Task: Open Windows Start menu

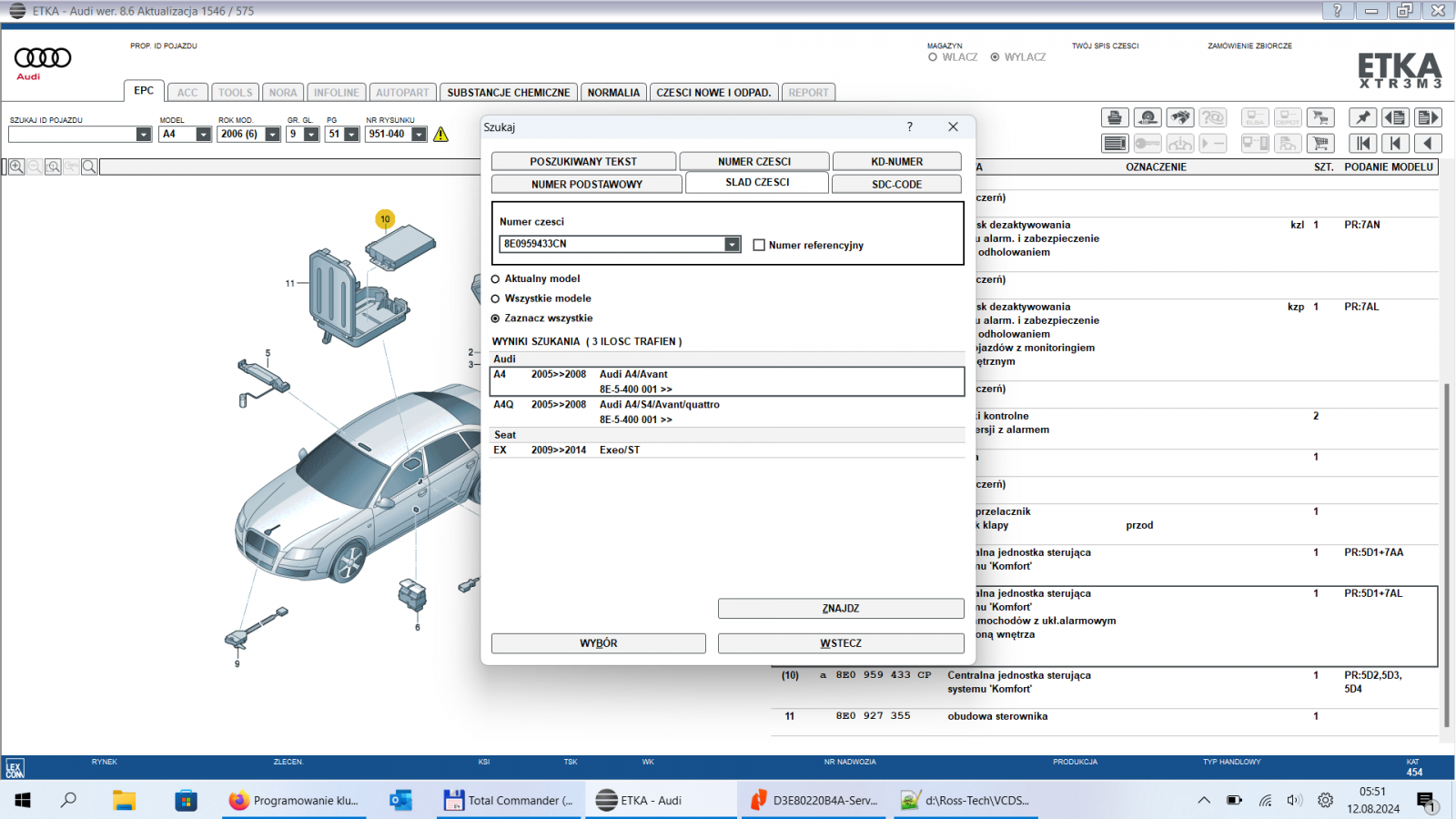Action: pos(23,800)
